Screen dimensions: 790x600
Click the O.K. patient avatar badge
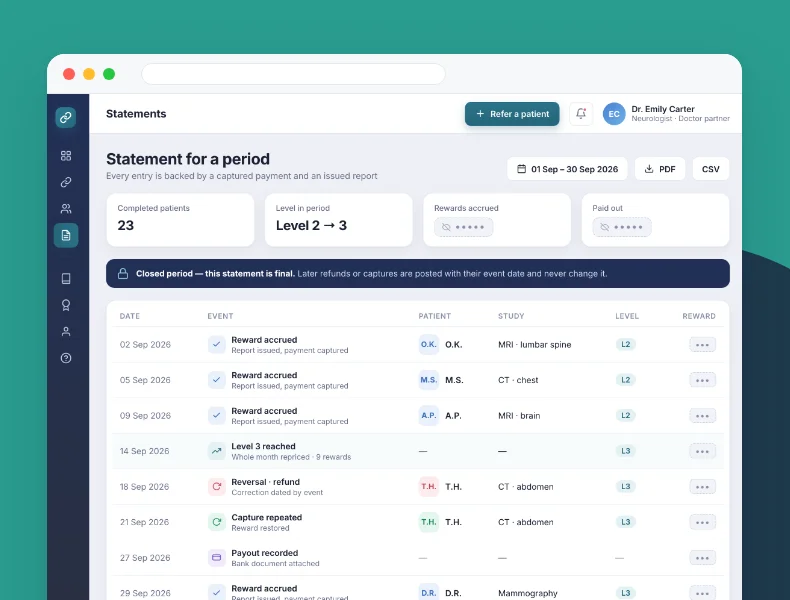(x=429, y=345)
